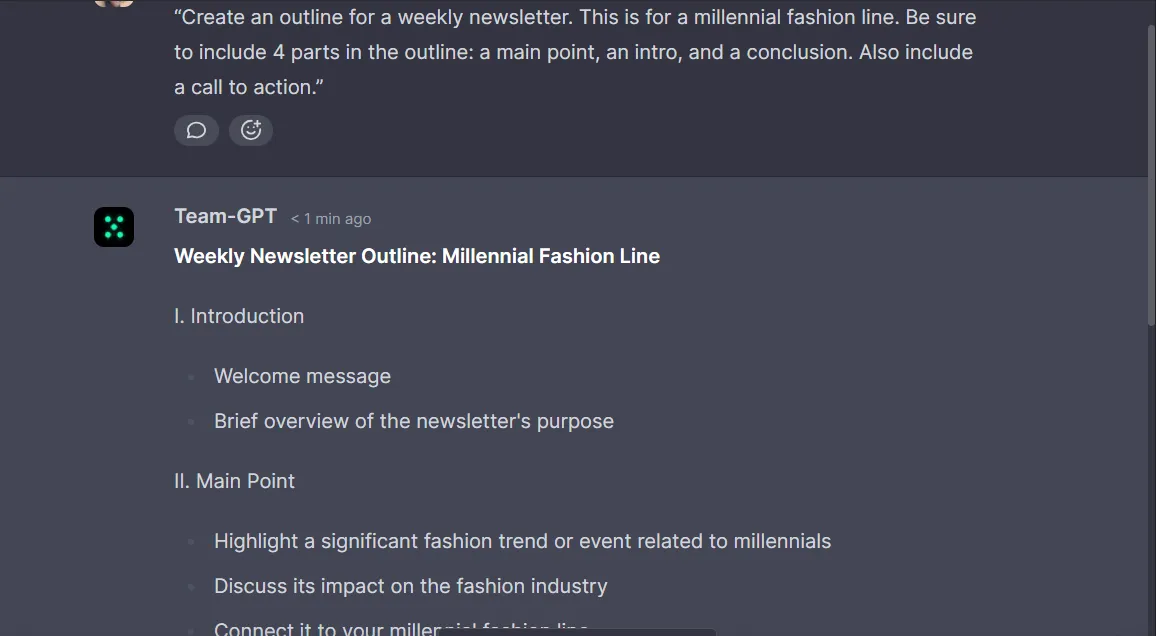Select the Weekly Newsletter Outline heading
The image size is (1156, 636).
(417, 255)
